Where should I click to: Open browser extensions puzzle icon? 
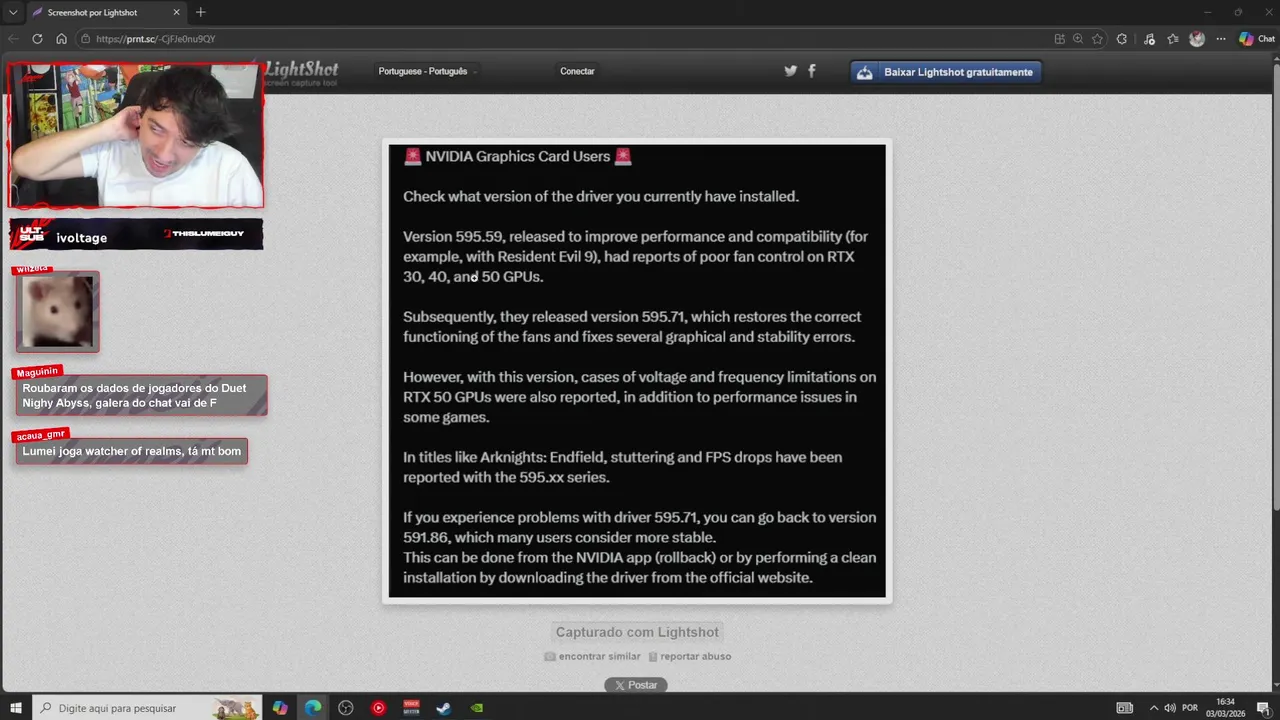pyautogui.click(x=1122, y=39)
